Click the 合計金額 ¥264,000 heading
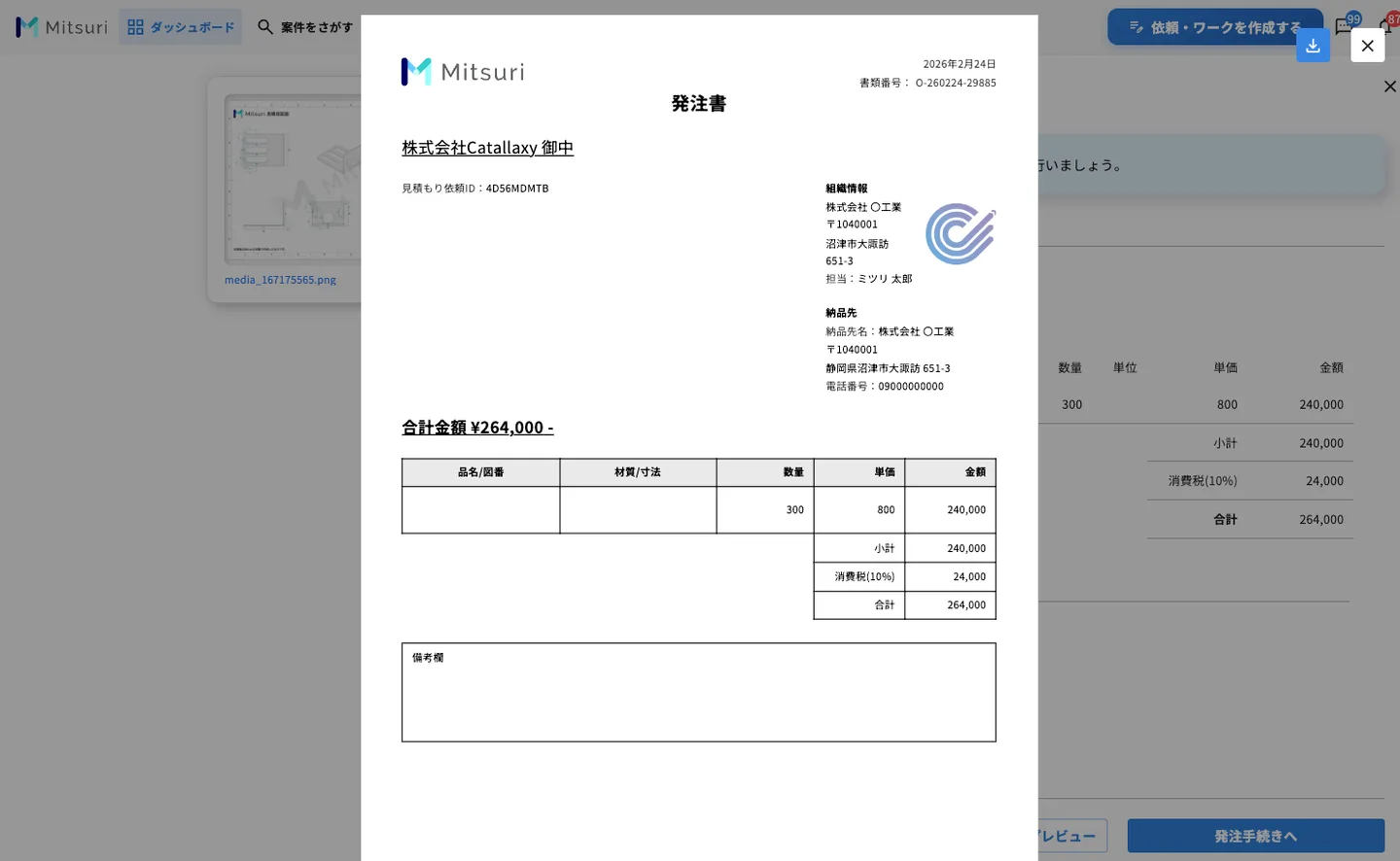This screenshot has width=1400, height=861. click(477, 427)
